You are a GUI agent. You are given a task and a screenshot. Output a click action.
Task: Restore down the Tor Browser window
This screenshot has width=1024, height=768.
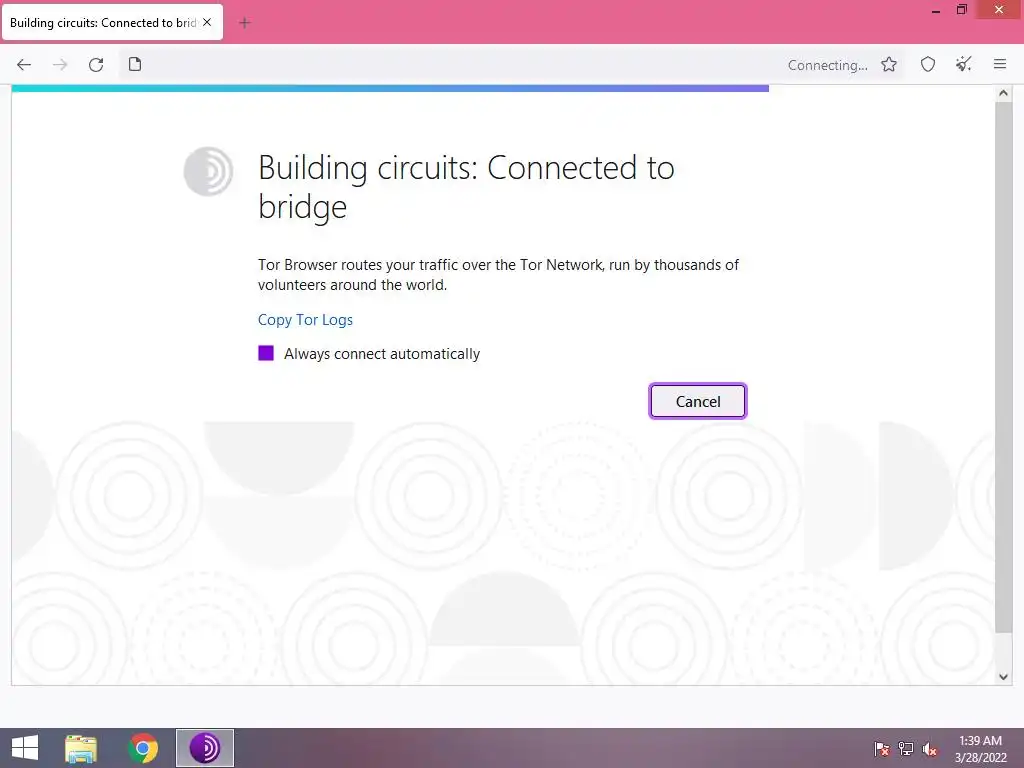(x=961, y=10)
